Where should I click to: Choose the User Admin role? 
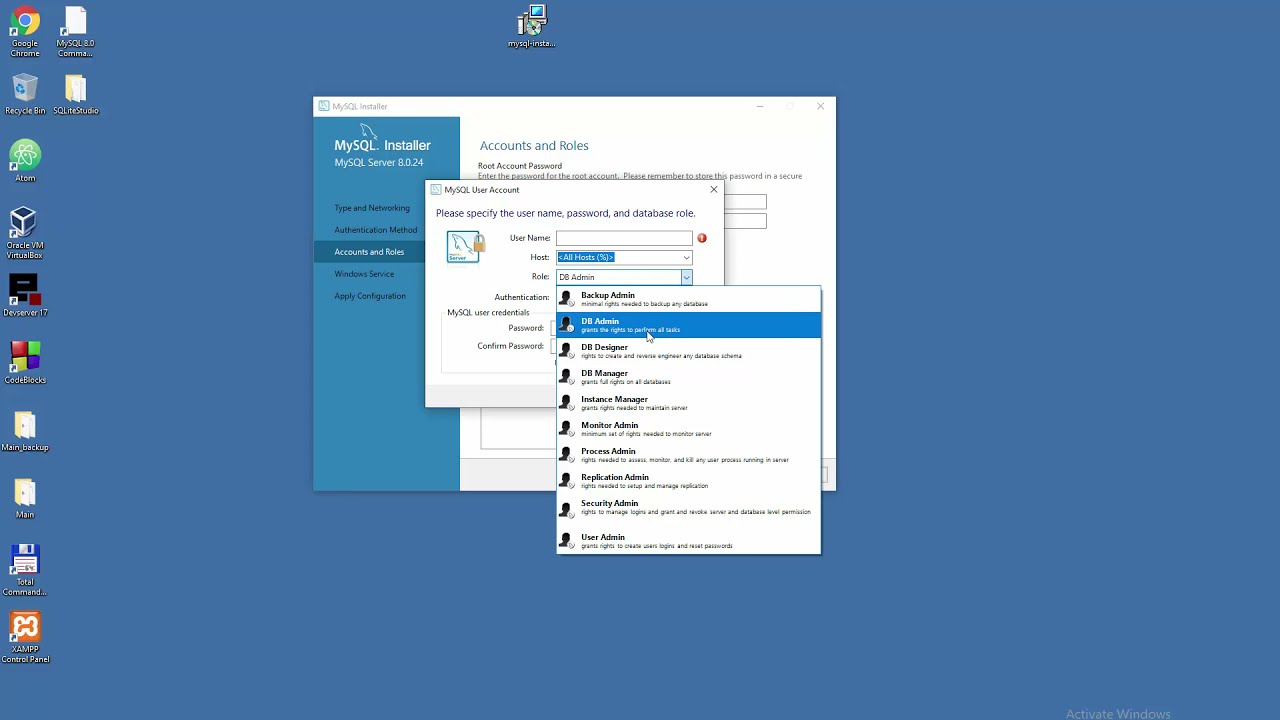(688, 541)
